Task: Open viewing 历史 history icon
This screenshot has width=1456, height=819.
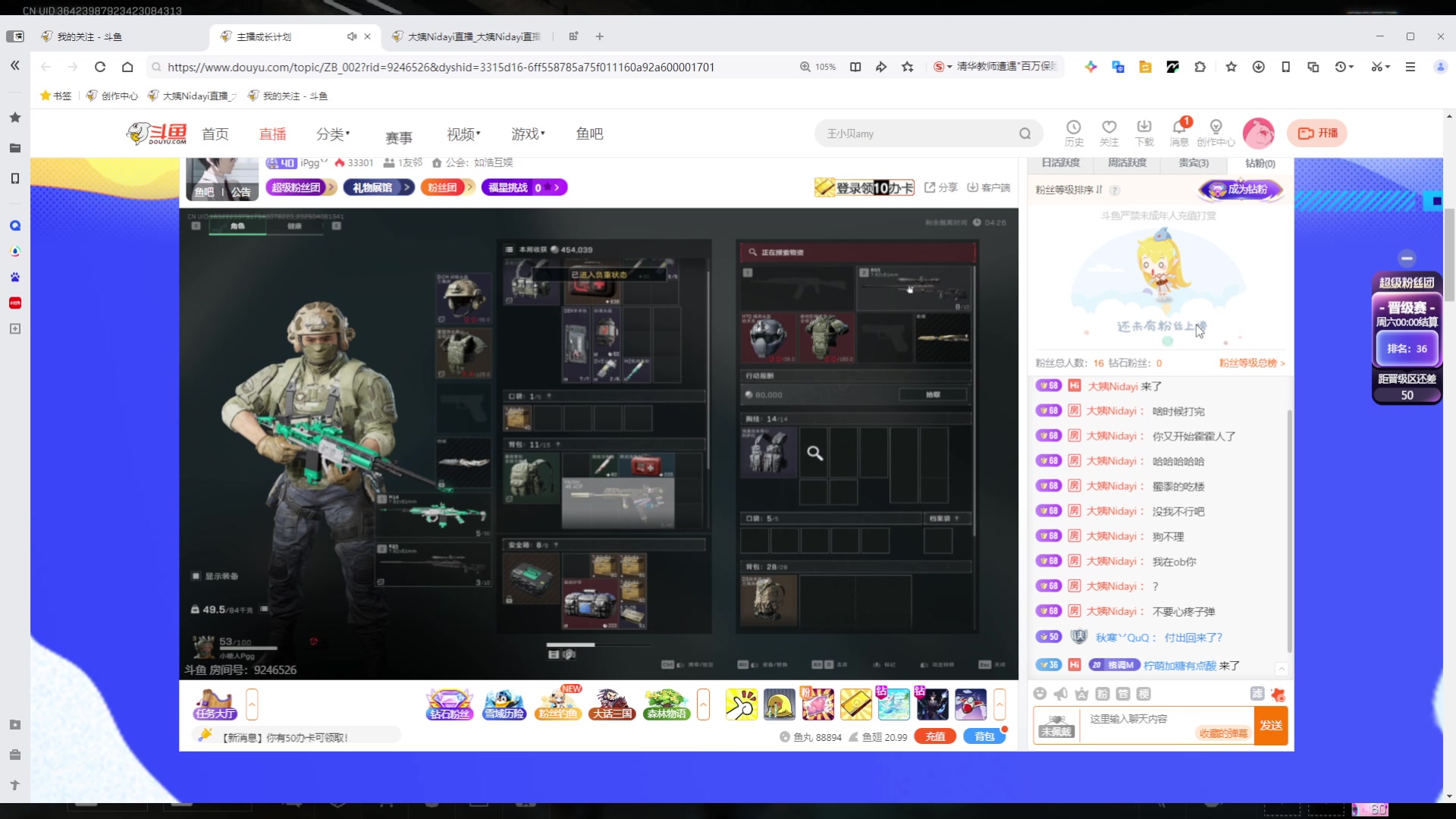Action: [1074, 133]
